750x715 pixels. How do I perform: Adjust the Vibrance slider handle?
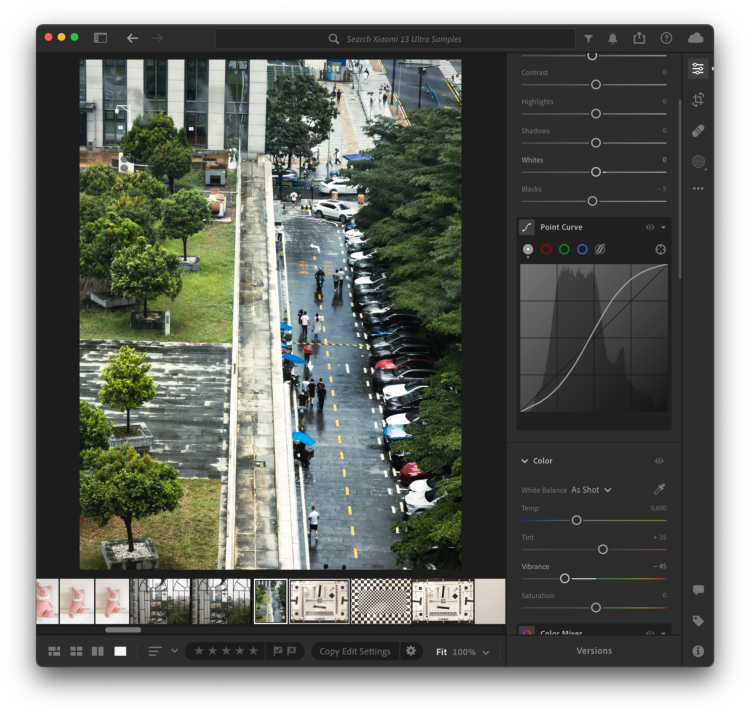tap(564, 579)
